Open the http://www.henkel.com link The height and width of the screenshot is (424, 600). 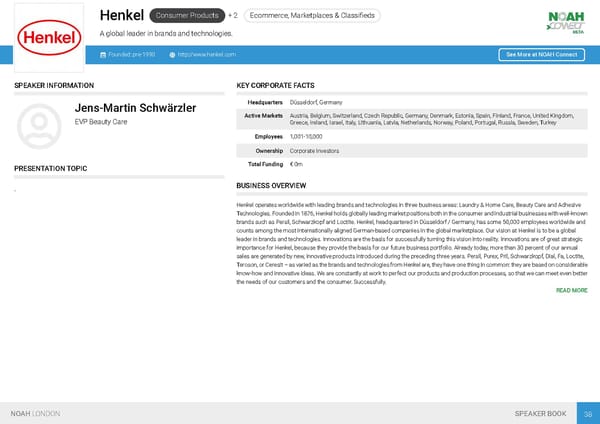206,54
